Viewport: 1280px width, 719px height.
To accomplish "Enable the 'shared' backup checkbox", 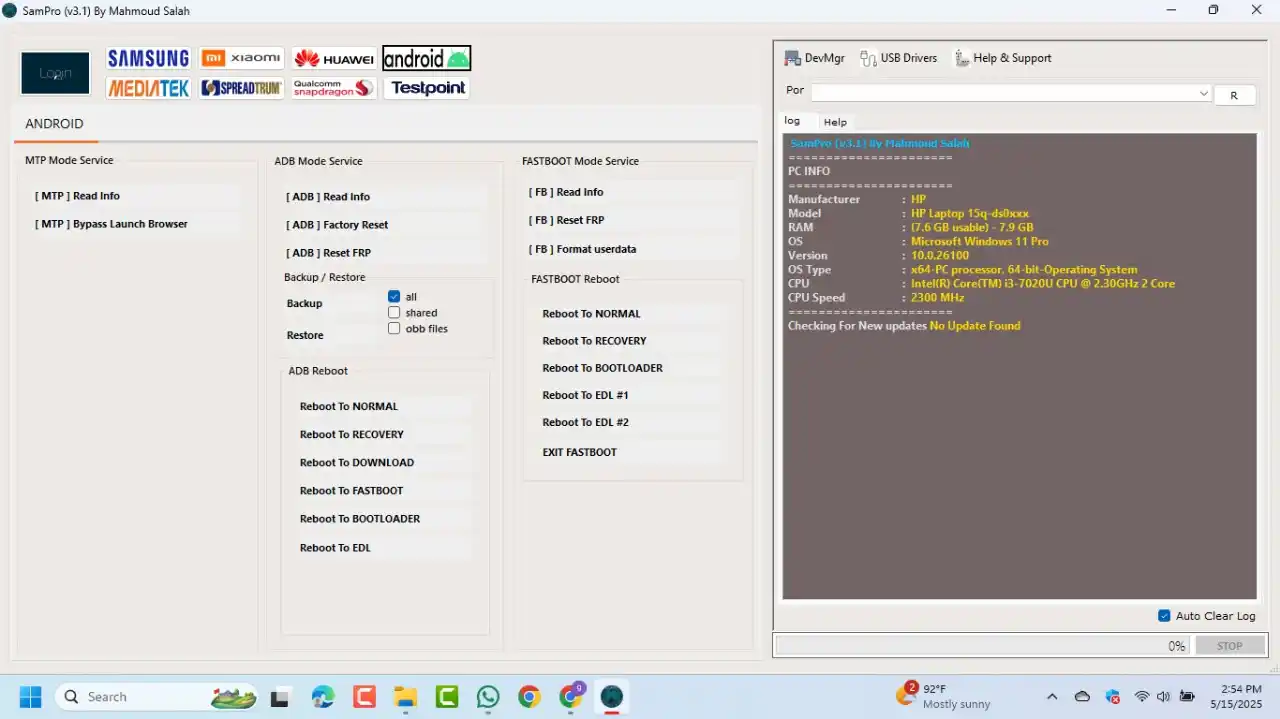I will (x=394, y=313).
